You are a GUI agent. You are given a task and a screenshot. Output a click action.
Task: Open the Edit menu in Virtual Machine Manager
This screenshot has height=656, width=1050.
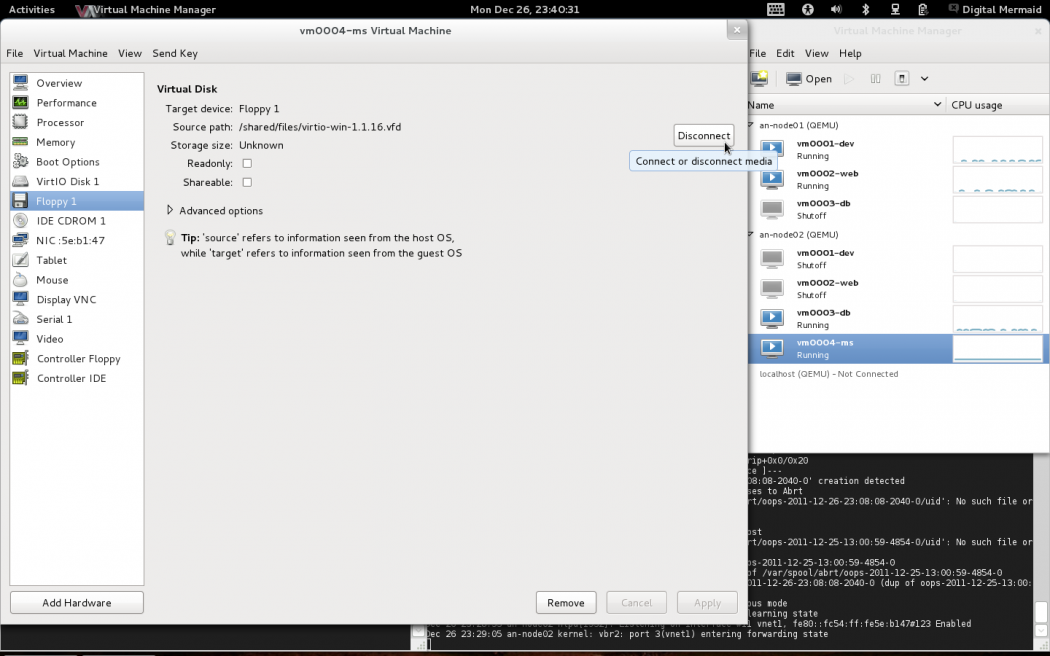pos(785,53)
